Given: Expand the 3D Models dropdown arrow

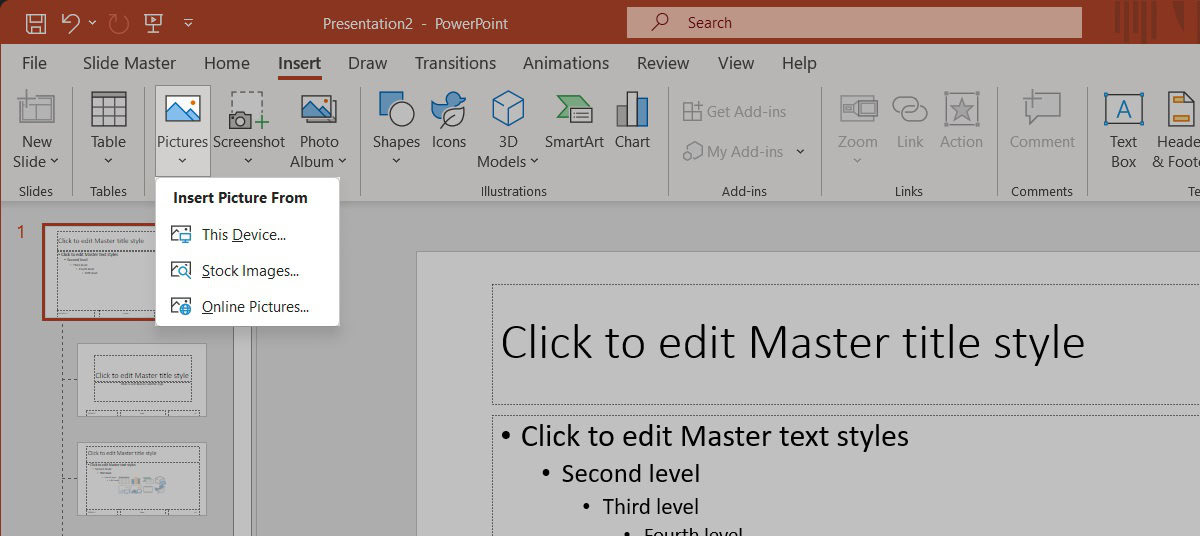Looking at the screenshot, I should (534, 162).
